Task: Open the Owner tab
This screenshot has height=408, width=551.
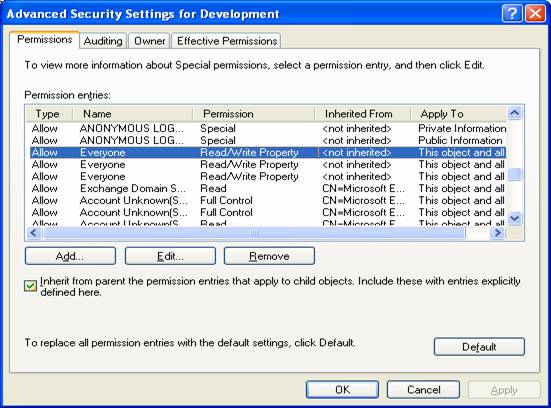Action: click(149, 41)
